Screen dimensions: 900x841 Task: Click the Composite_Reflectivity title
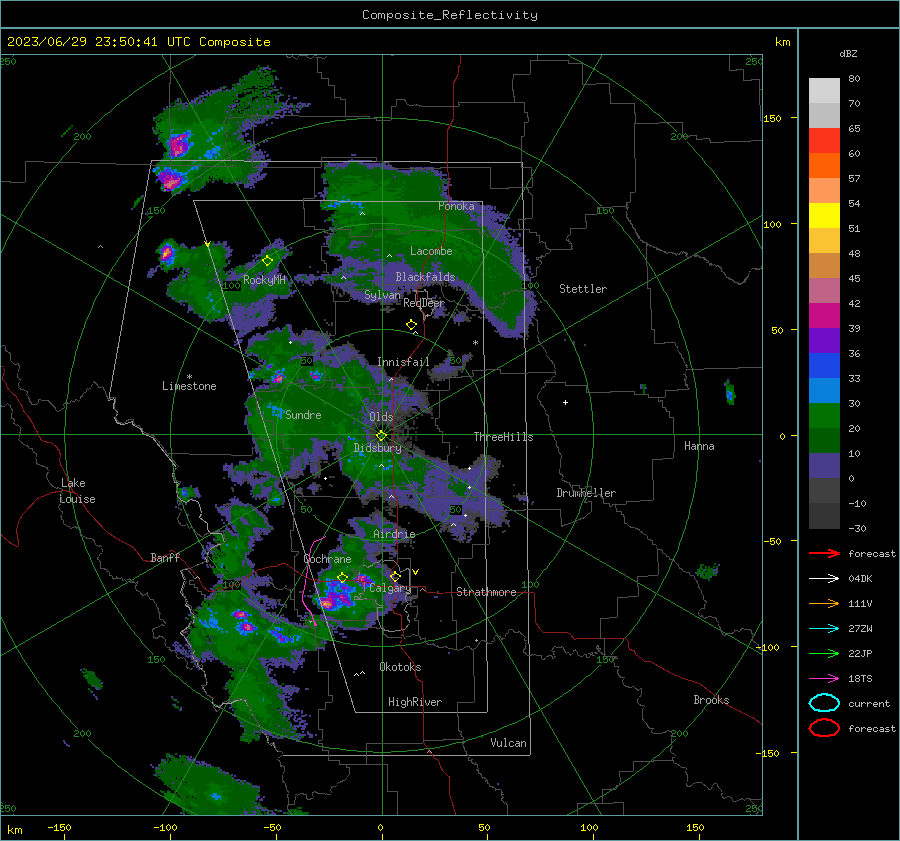pyautogui.click(x=449, y=15)
